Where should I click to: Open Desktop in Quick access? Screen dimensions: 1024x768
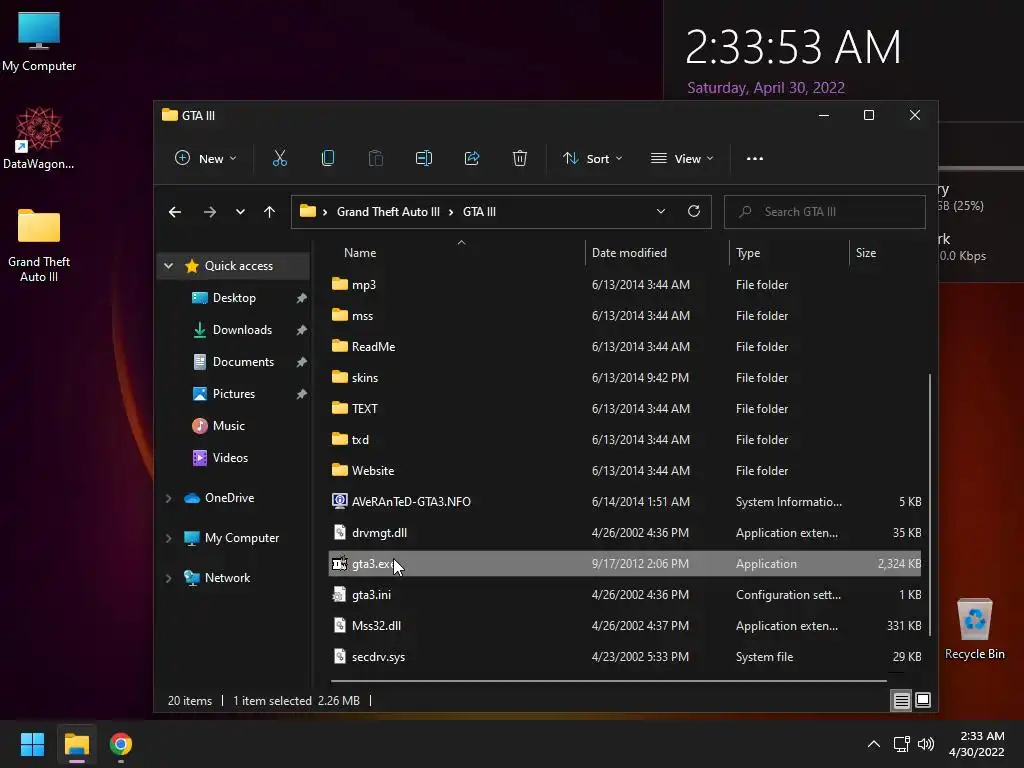(234, 298)
